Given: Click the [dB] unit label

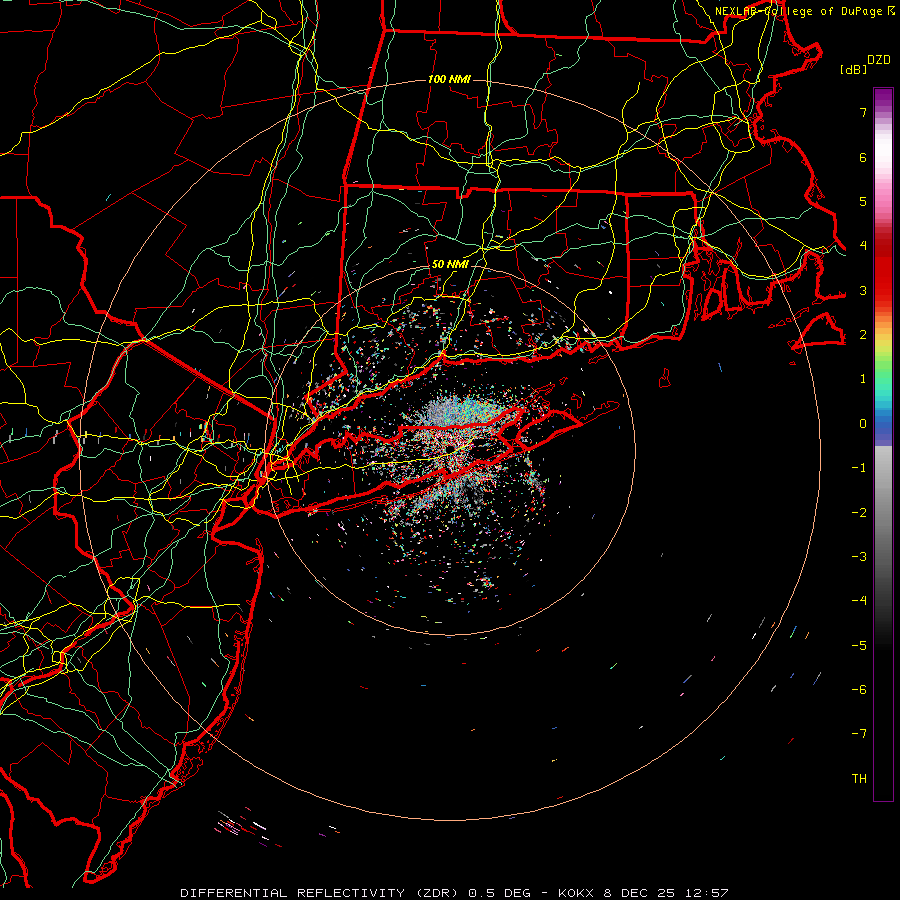Looking at the screenshot, I should [853, 69].
